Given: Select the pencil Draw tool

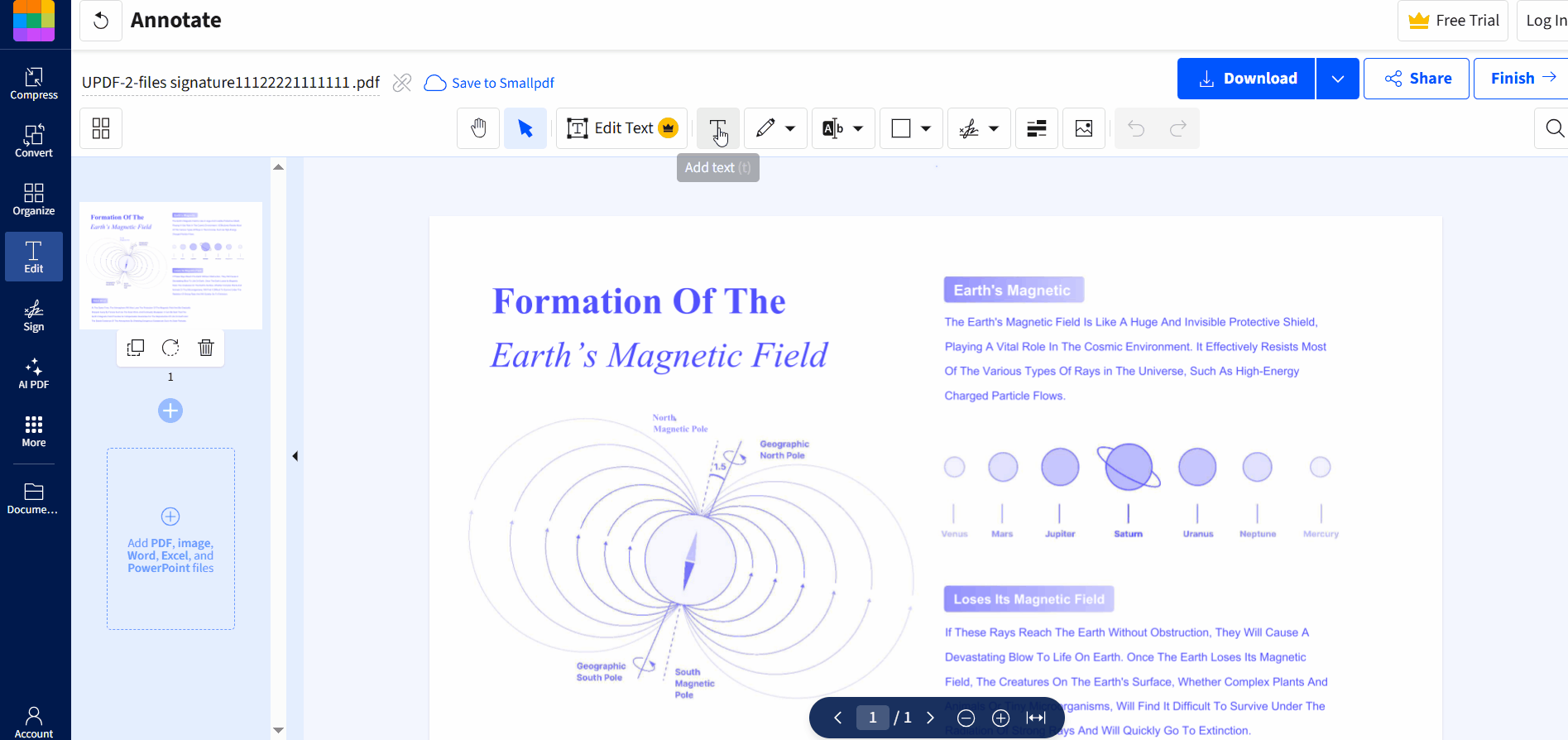Looking at the screenshot, I should click(x=765, y=128).
